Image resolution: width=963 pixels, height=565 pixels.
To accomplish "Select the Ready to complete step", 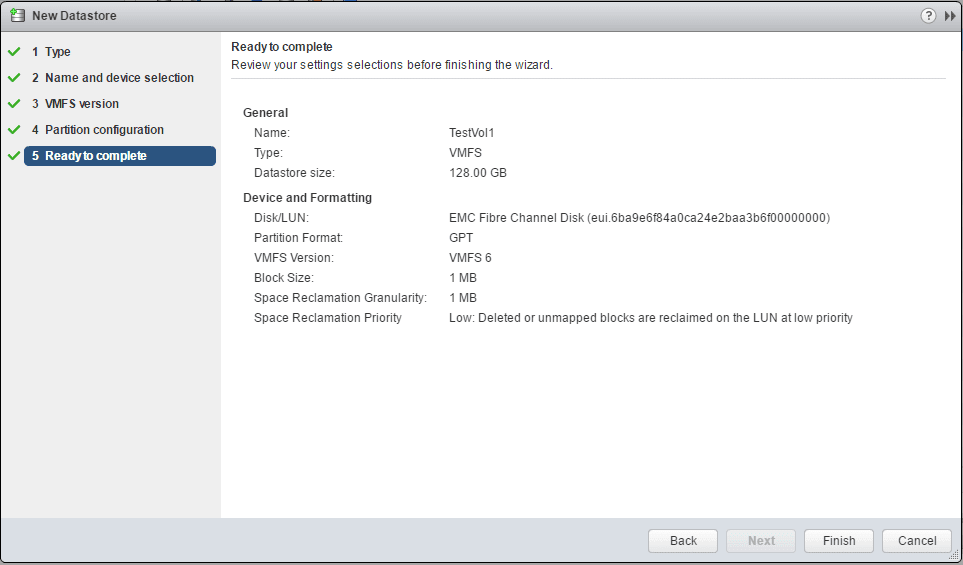I will (x=95, y=156).
